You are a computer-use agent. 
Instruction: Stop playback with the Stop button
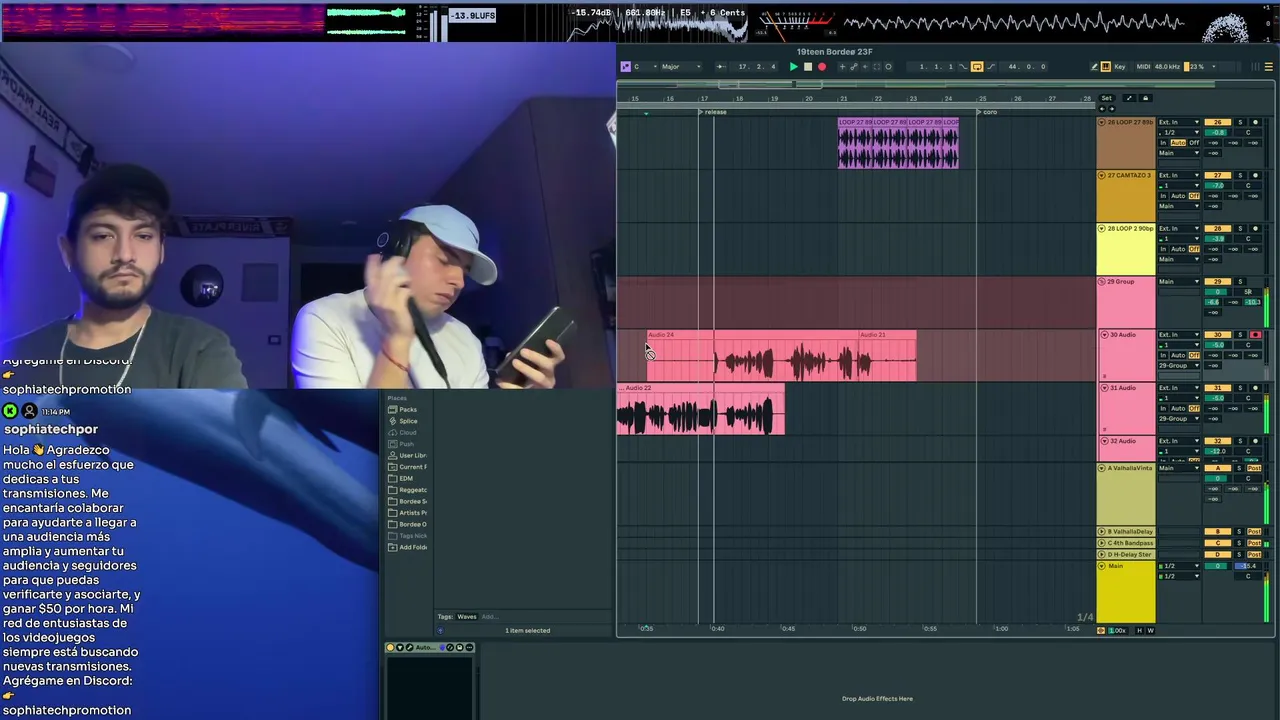[x=808, y=67]
